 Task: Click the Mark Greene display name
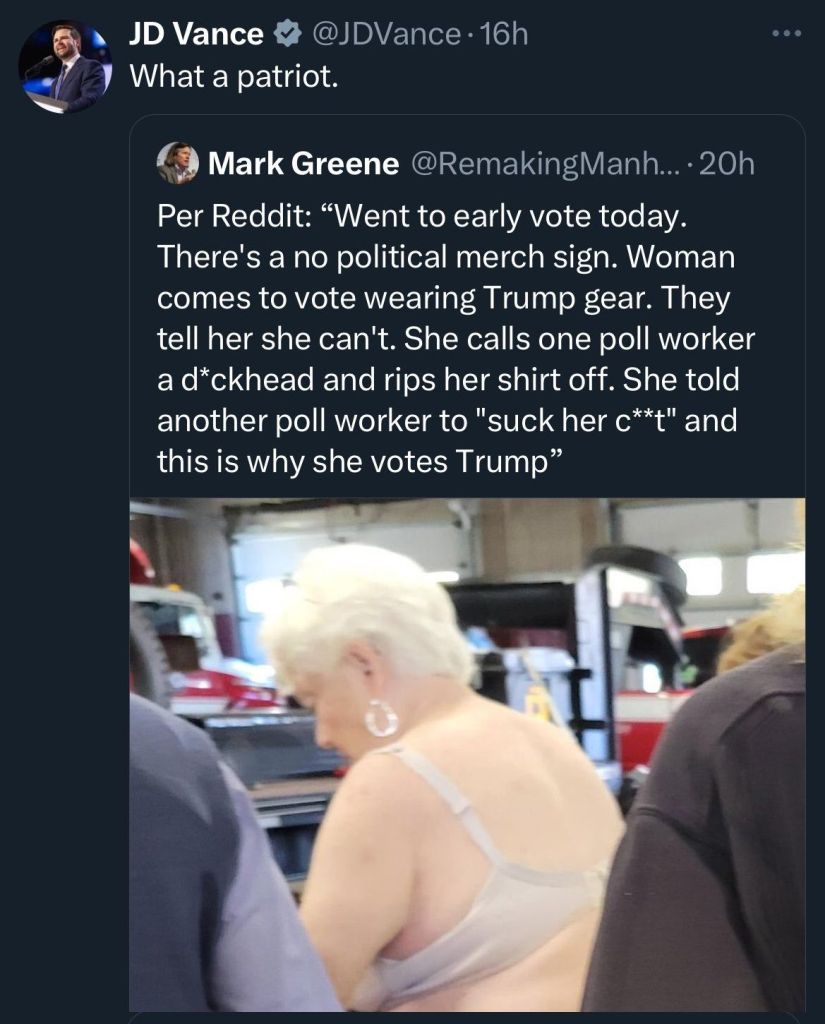coord(303,164)
